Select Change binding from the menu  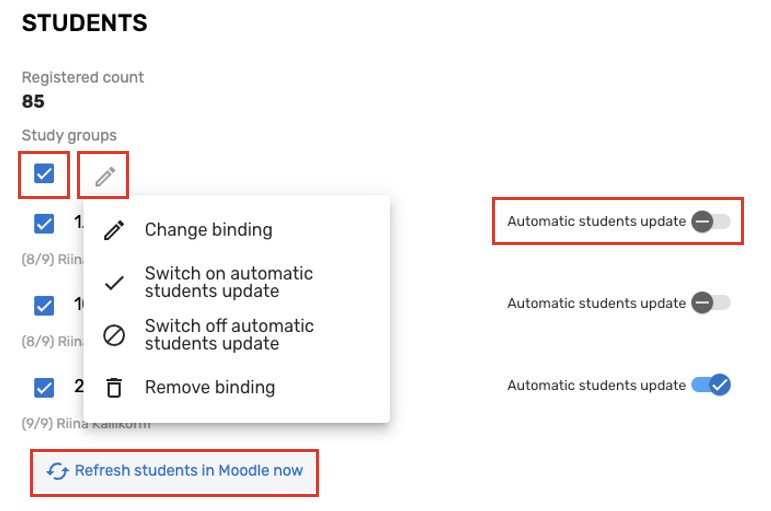pos(208,230)
